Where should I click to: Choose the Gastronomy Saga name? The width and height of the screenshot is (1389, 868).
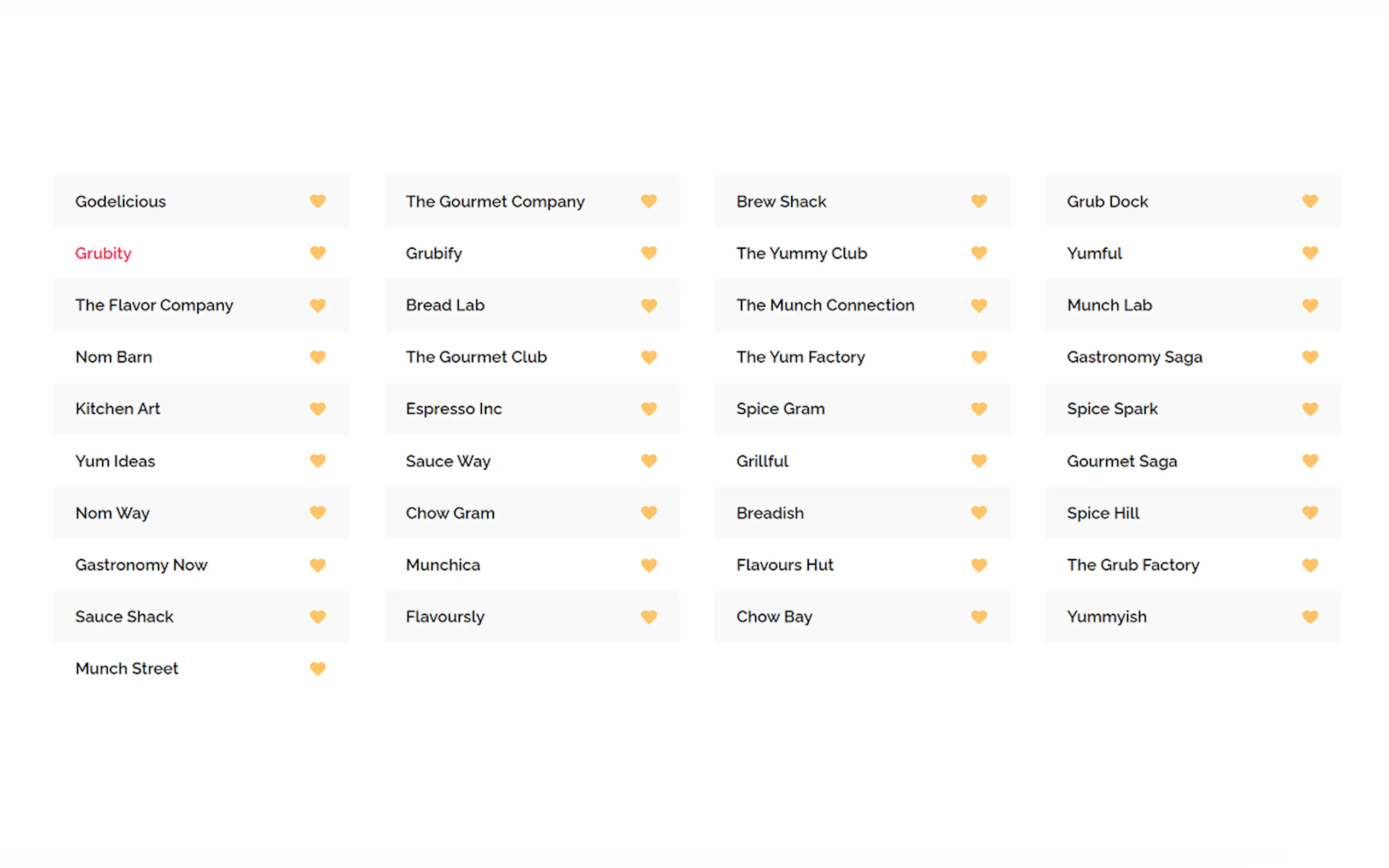(x=1134, y=357)
